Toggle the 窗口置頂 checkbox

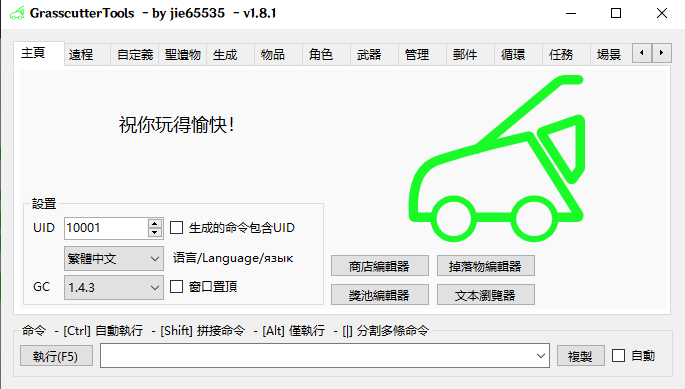point(176,287)
